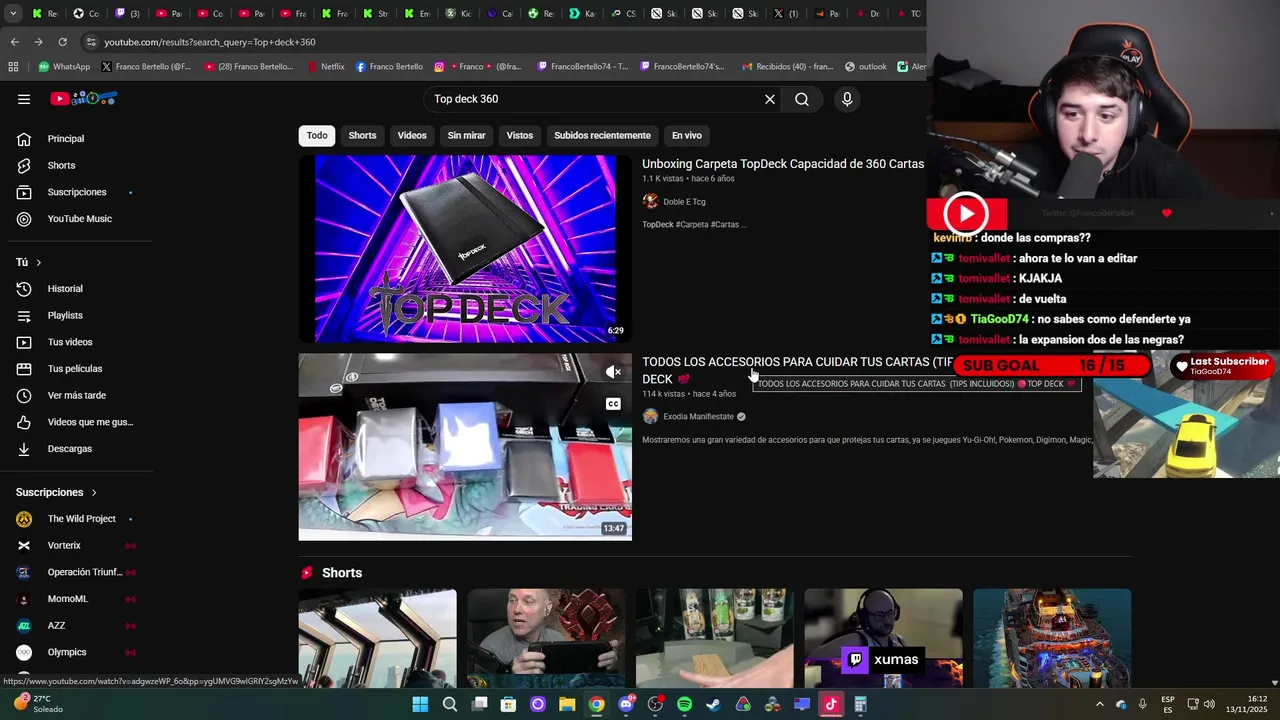Image resolution: width=1280 pixels, height=720 pixels.
Task: Open the calculator from the taskbar
Action: click(860, 704)
